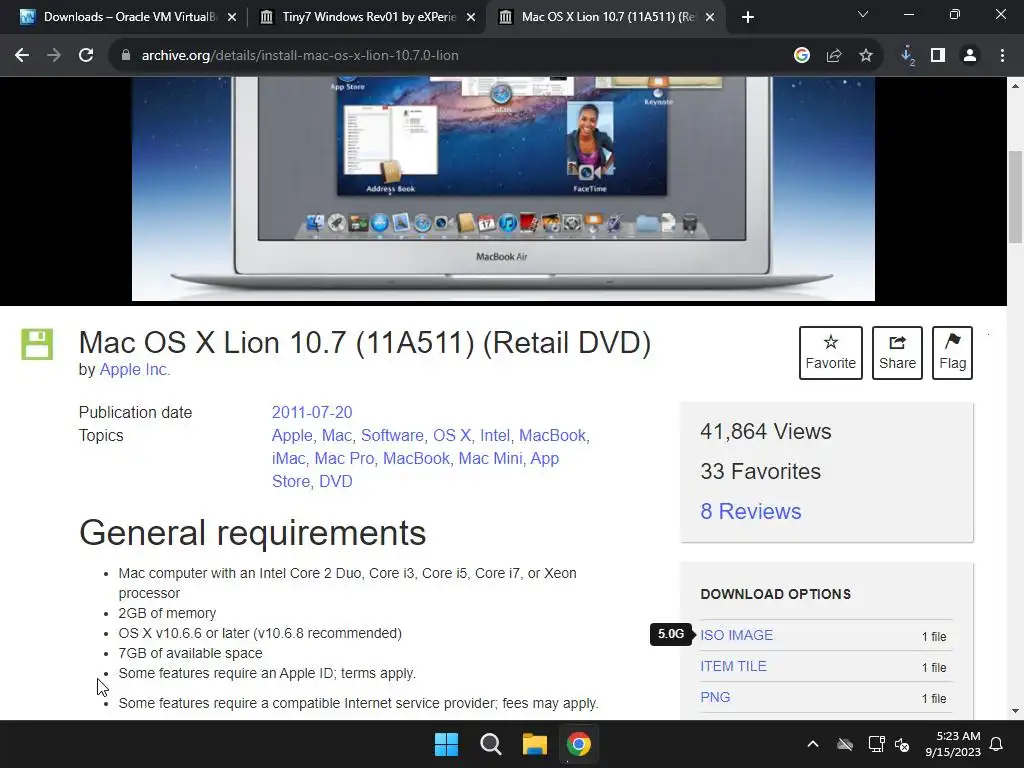Toggle the Chrome side panel
Image resolution: width=1024 pixels, height=768 pixels.
click(x=938, y=56)
